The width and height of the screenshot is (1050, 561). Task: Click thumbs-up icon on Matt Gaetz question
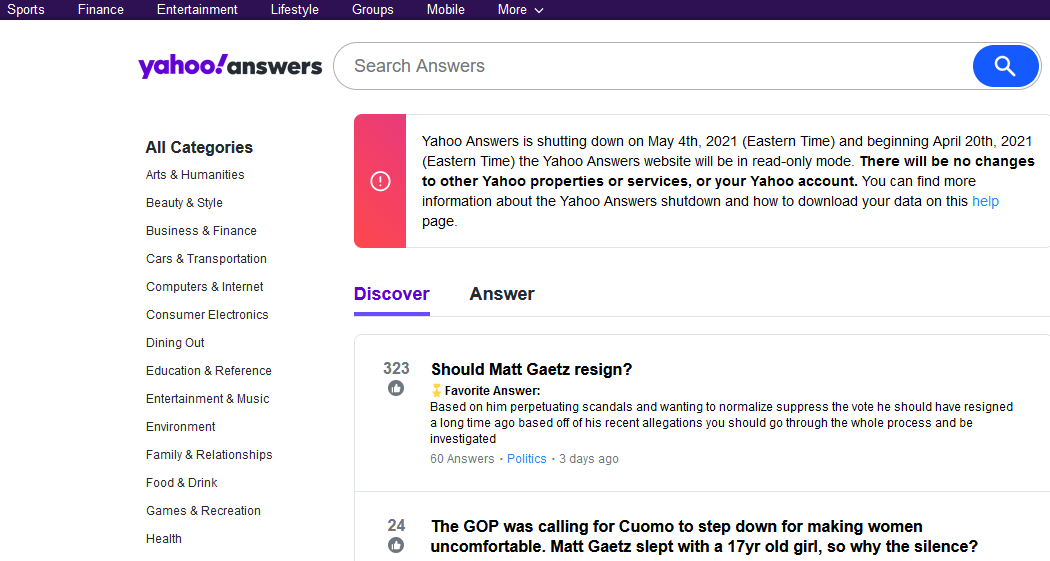tap(396, 388)
